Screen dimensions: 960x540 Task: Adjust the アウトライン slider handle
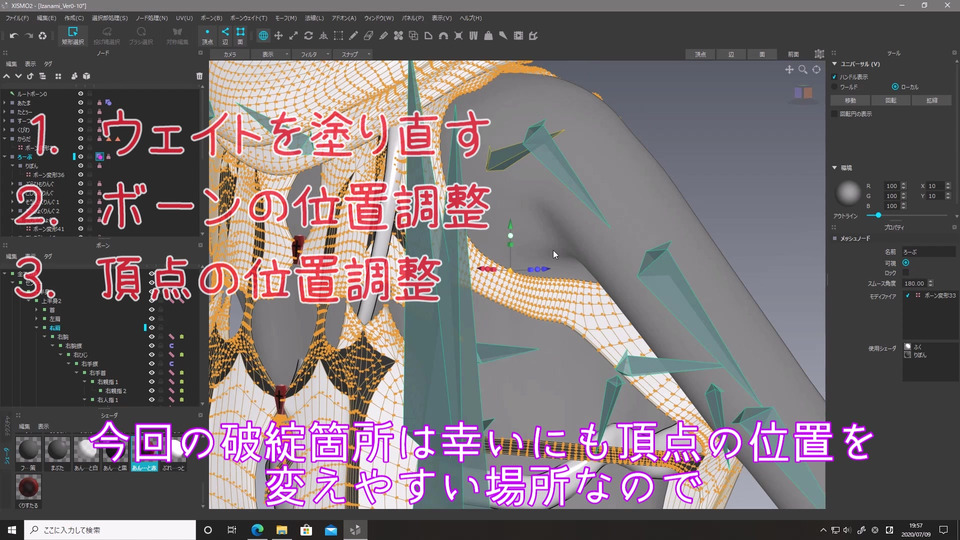(878, 216)
